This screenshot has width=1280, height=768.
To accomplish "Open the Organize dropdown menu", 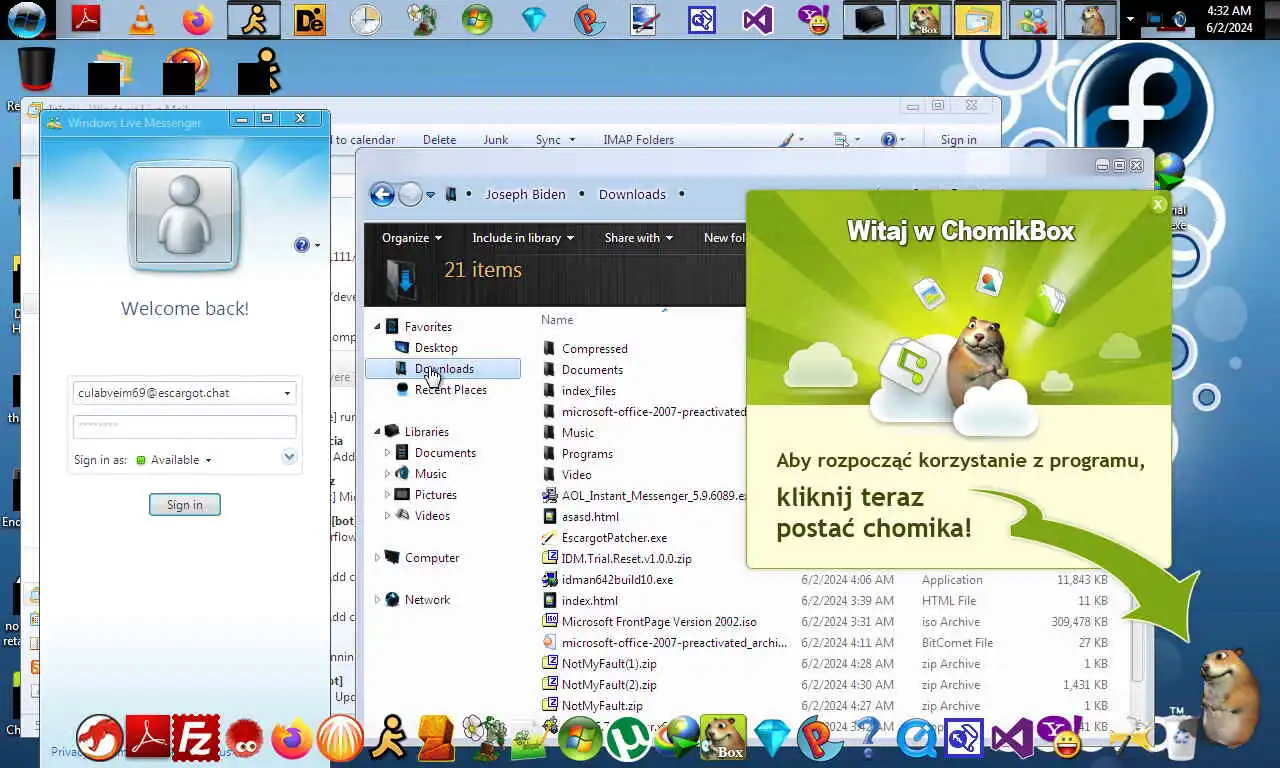I will point(412,238).
